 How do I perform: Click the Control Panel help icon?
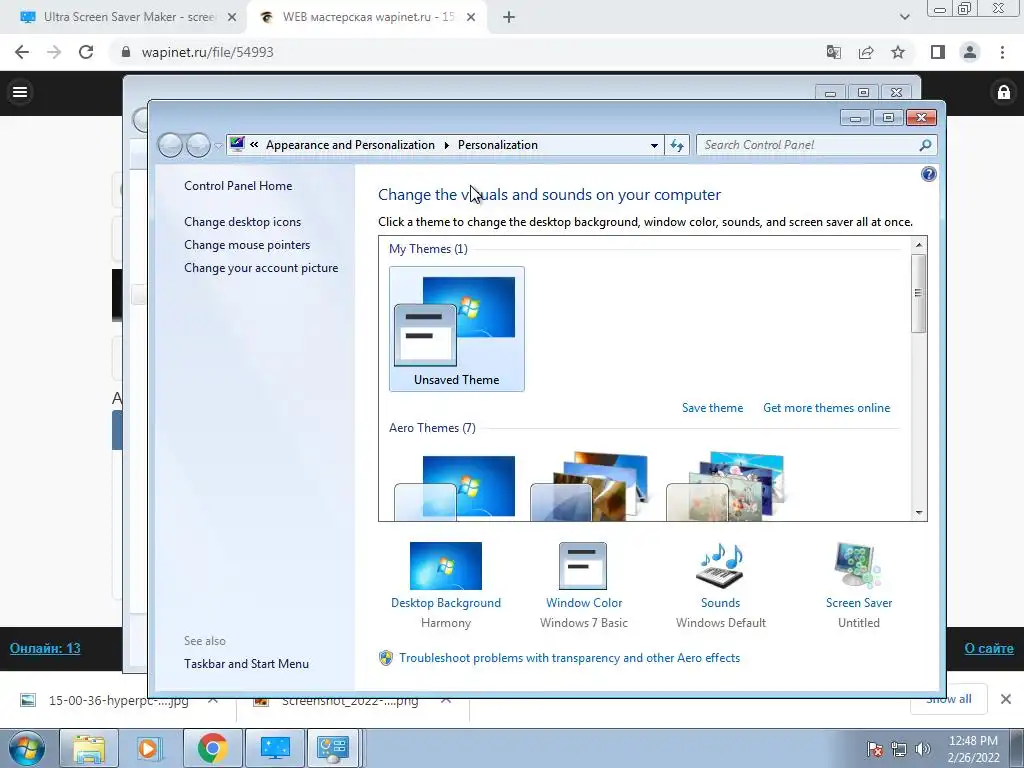tap(928, 174)
